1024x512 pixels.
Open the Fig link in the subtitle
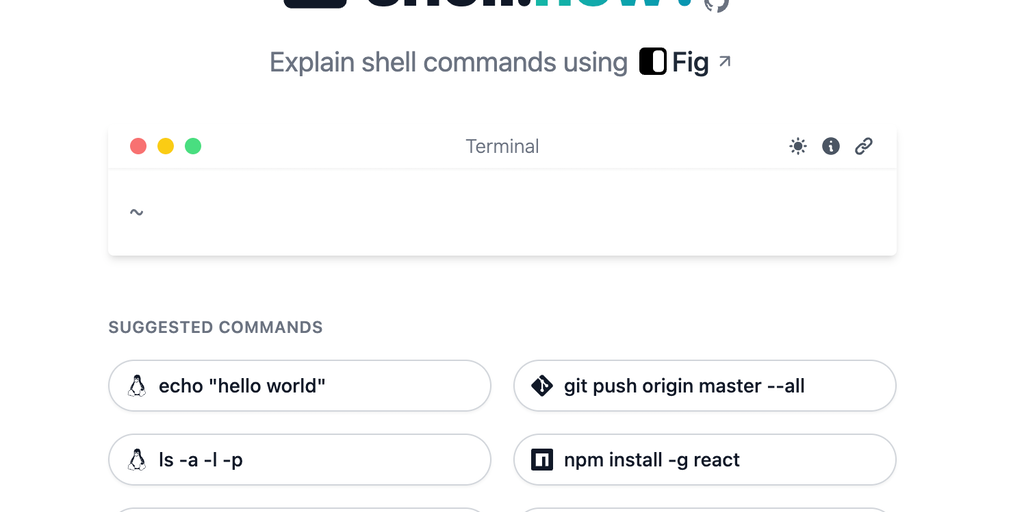click(690, 62)
